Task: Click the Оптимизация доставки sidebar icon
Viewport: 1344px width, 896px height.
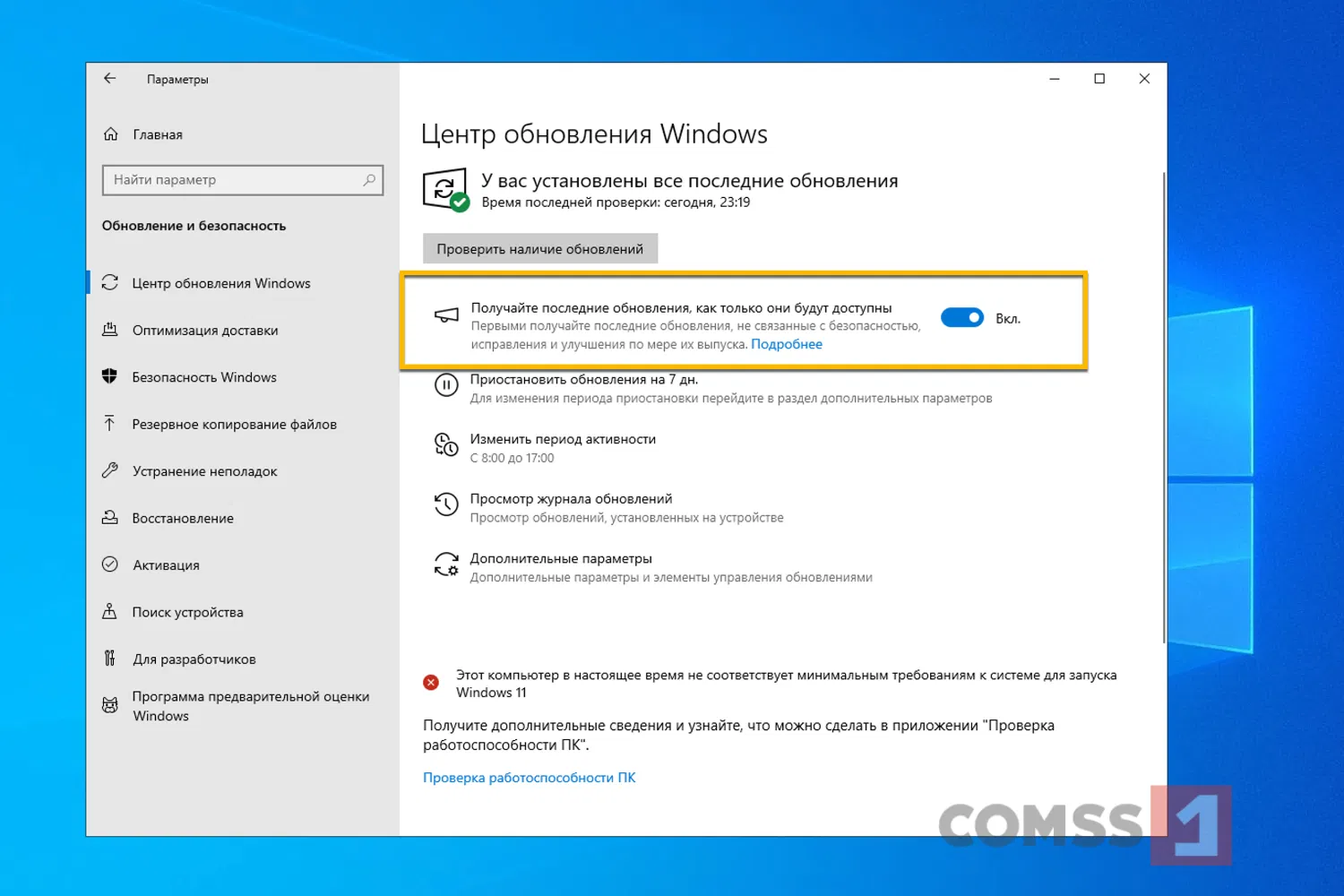Action: click(x=110, y=330)
